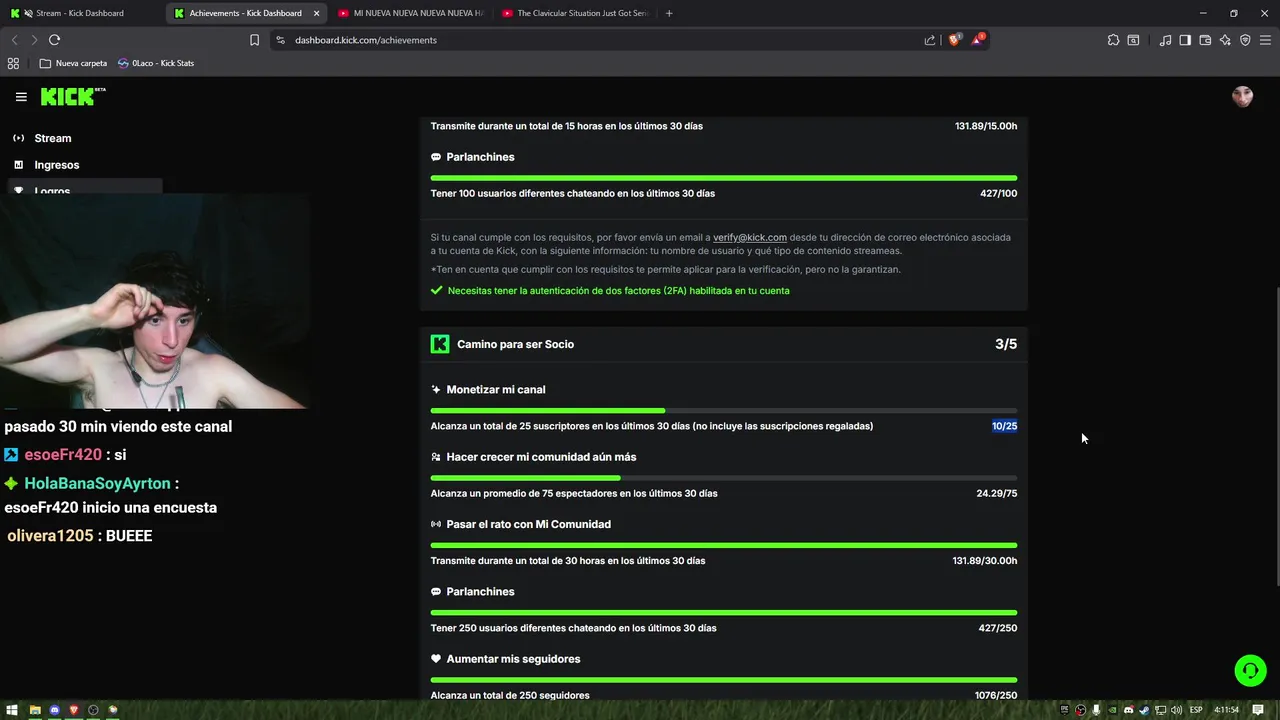The image size is (1280, 720).
Task: Switch to The Clavicular Situation YouTube tab
Action: click(x=575, y=13)
